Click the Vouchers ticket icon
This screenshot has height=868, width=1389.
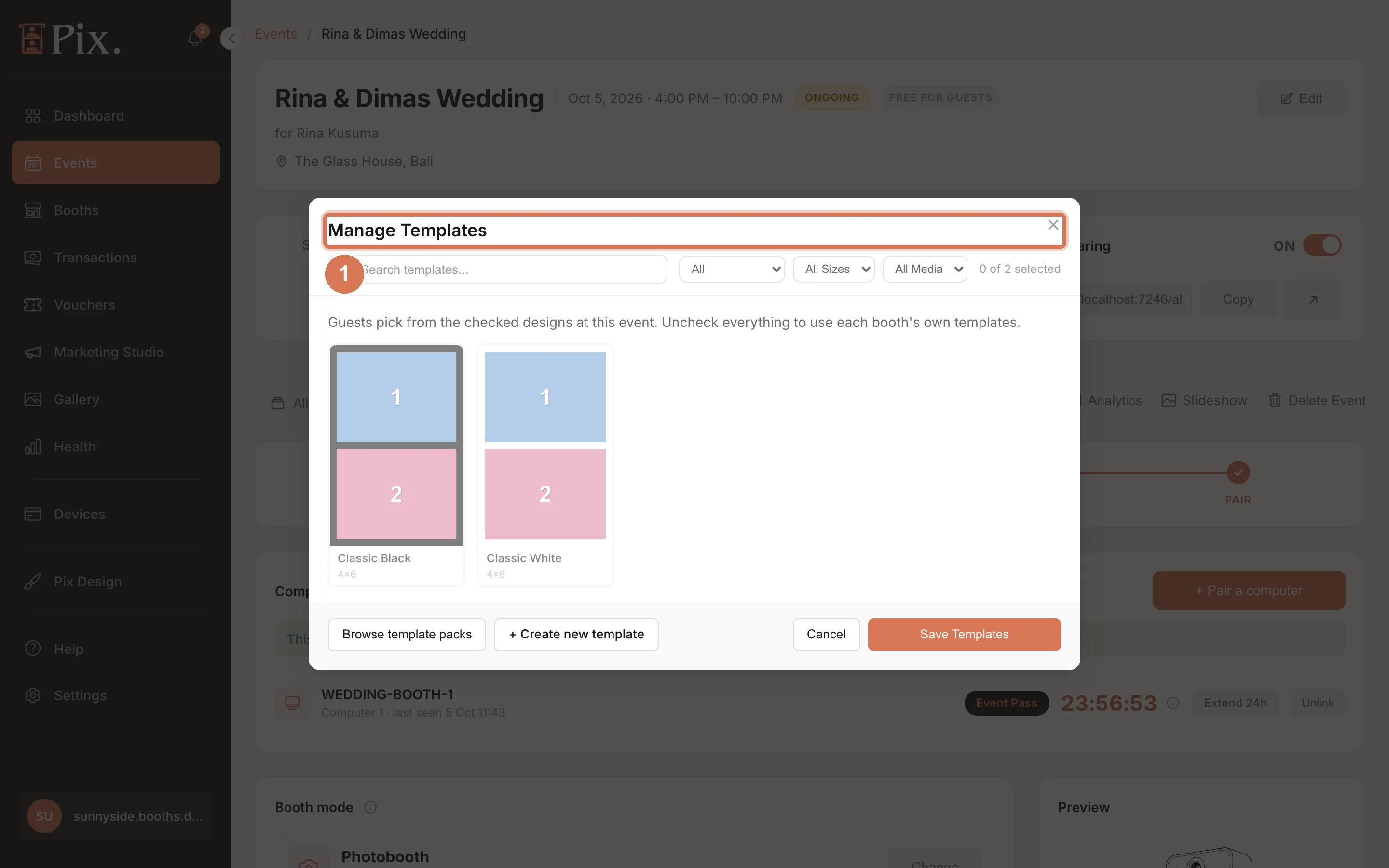pyautogui.click(x=33, y=305)
